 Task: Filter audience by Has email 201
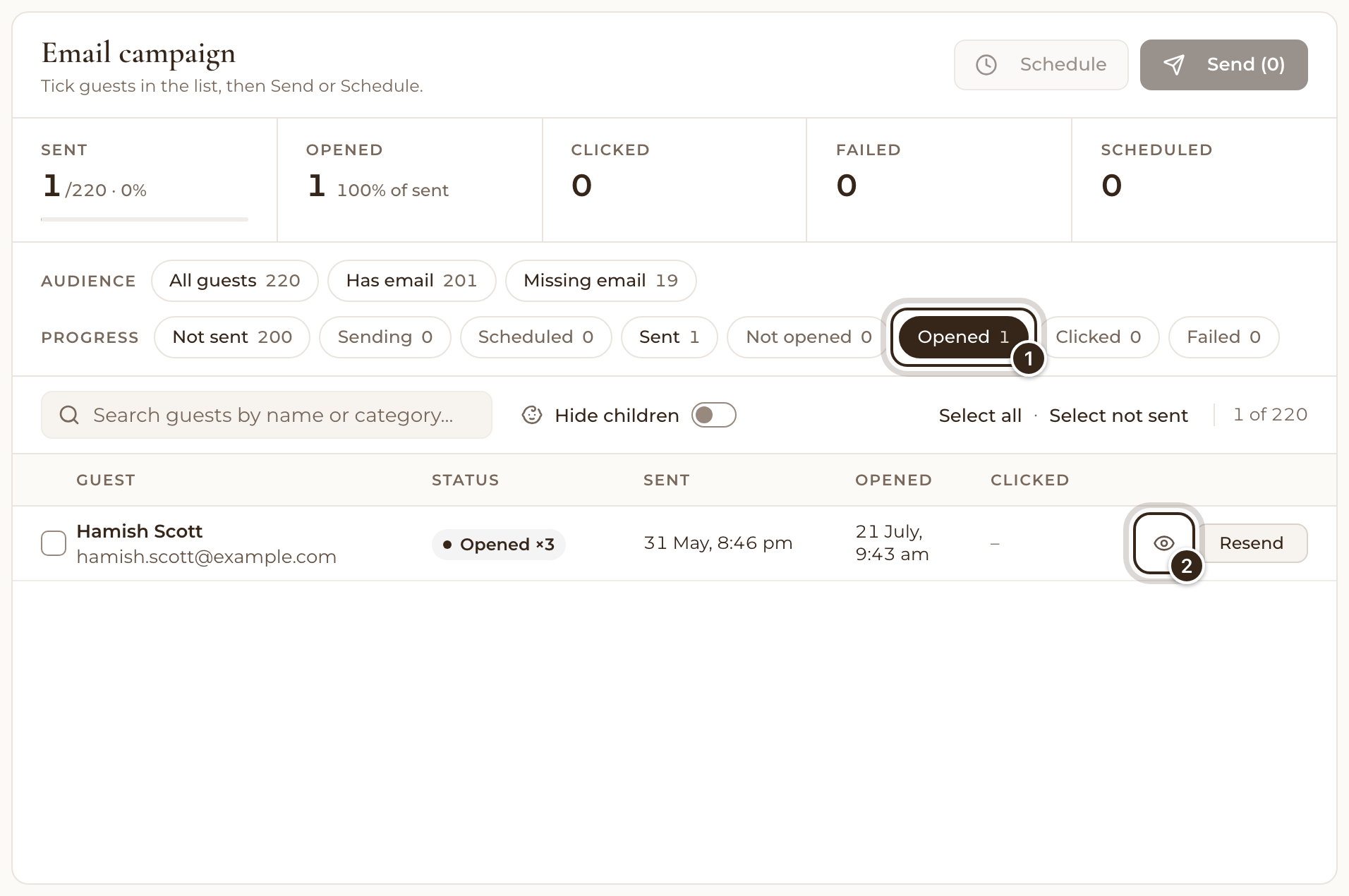click(x=411, y=281)
